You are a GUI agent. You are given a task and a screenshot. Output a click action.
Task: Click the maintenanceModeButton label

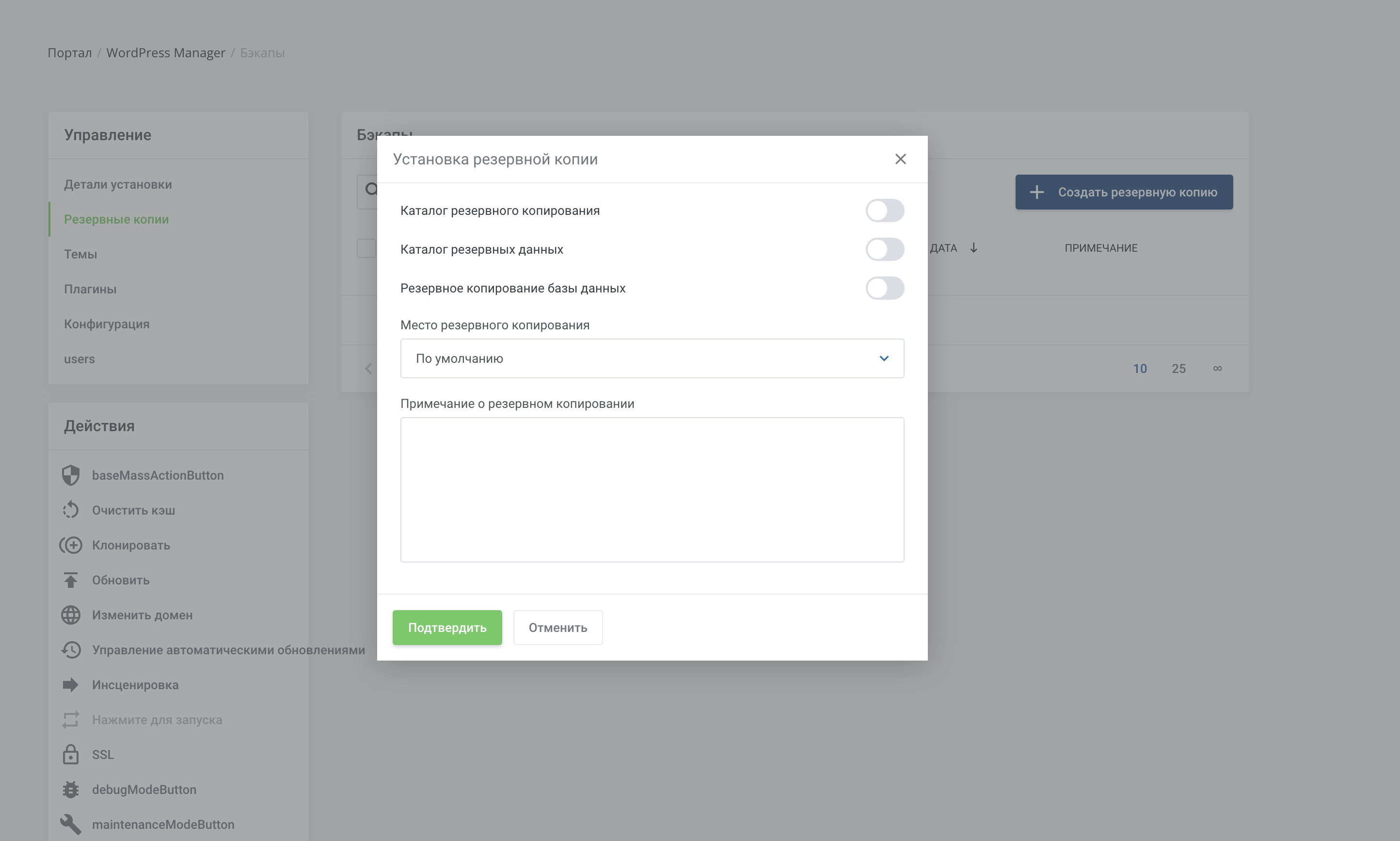point(163,825)
